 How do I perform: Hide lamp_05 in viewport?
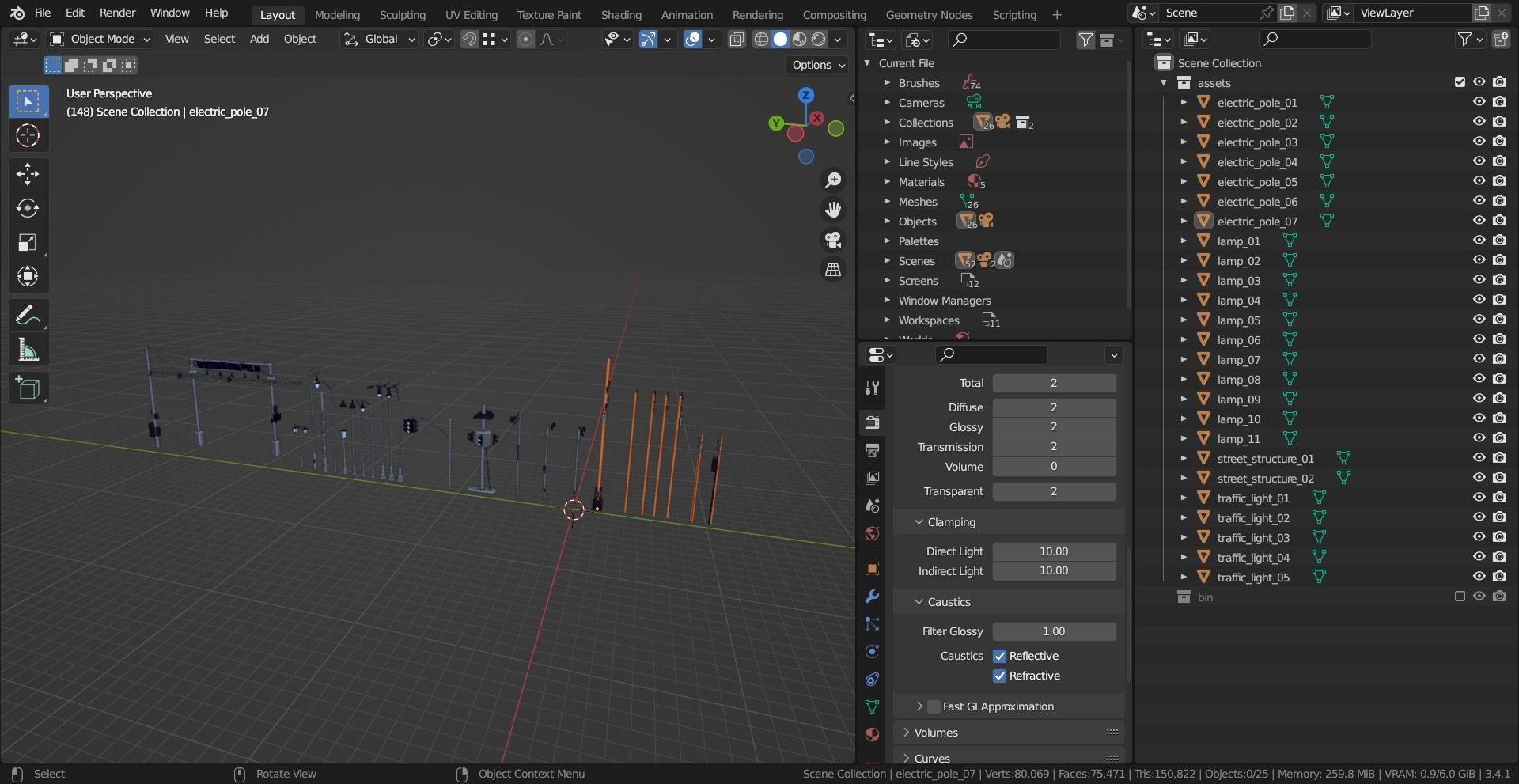[1479, 320]
